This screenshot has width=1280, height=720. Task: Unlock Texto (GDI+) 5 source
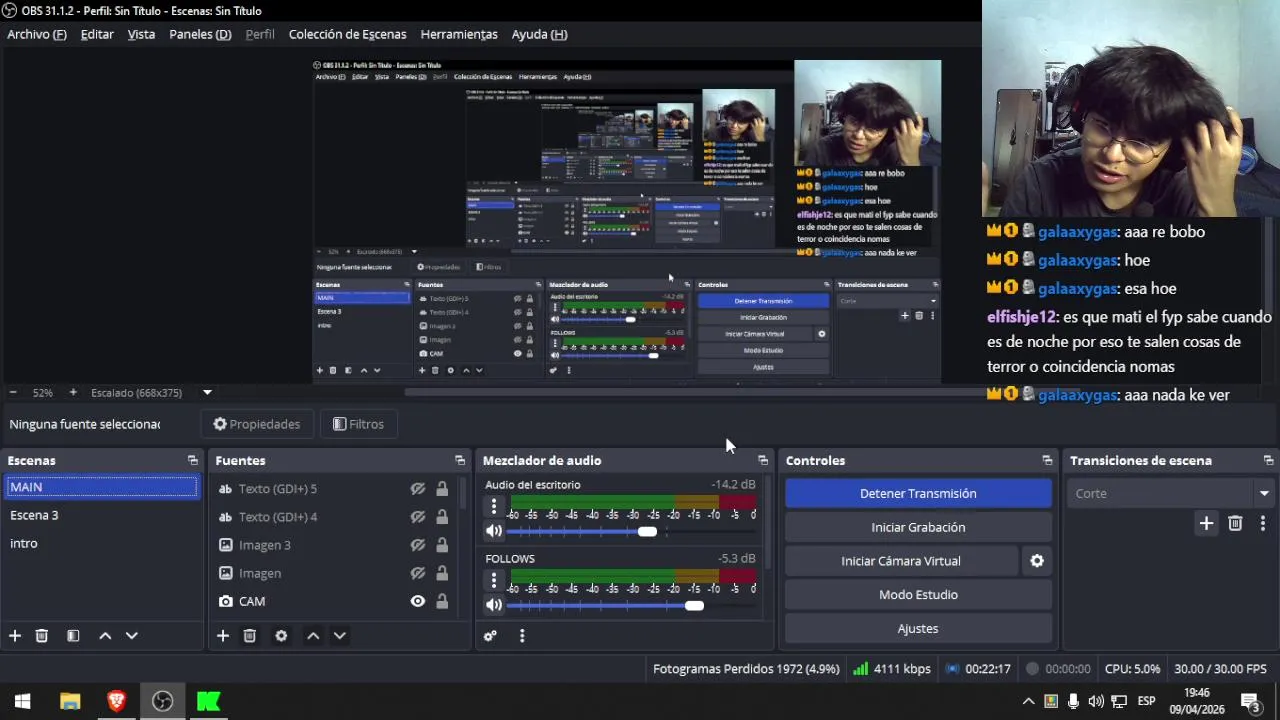pos(442,489)
